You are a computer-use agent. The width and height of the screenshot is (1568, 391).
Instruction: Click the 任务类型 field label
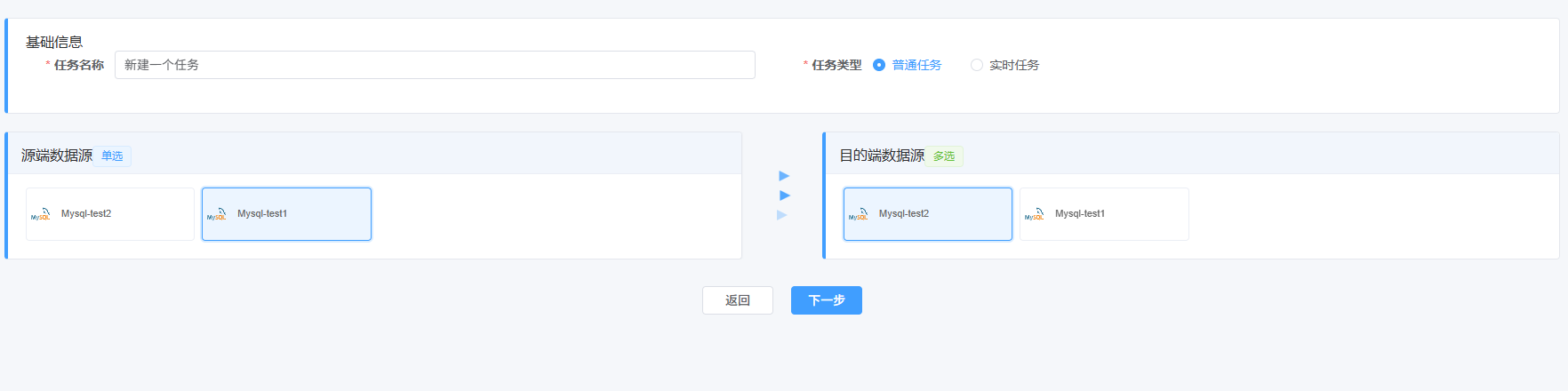pyautogui.click(x=836, y=65)
